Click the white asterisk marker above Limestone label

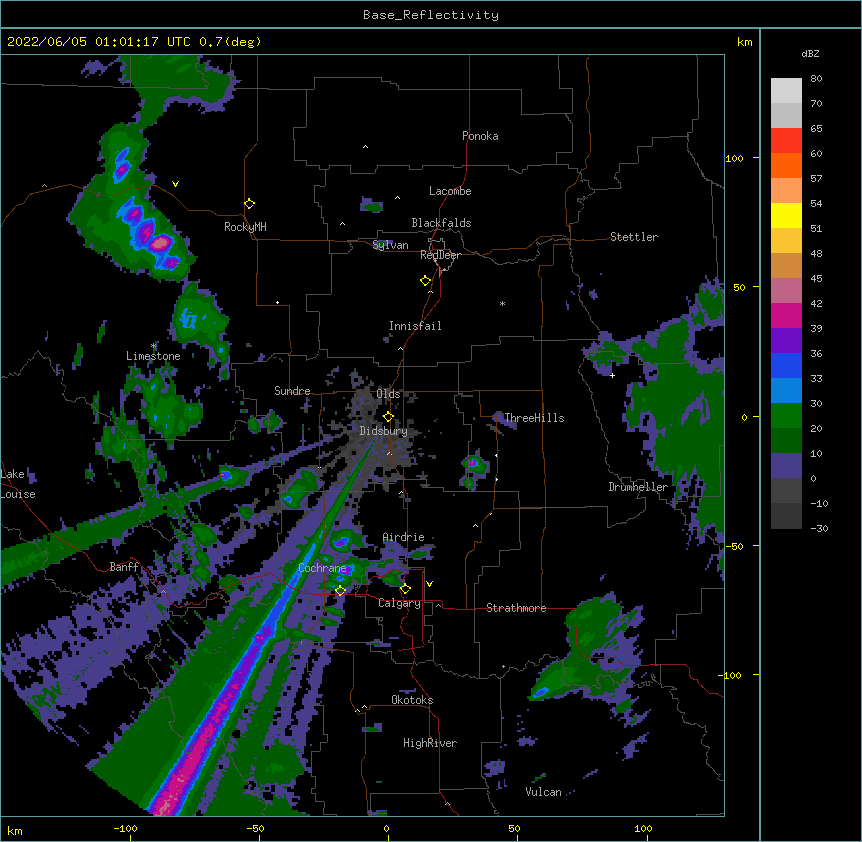point(154,346)
